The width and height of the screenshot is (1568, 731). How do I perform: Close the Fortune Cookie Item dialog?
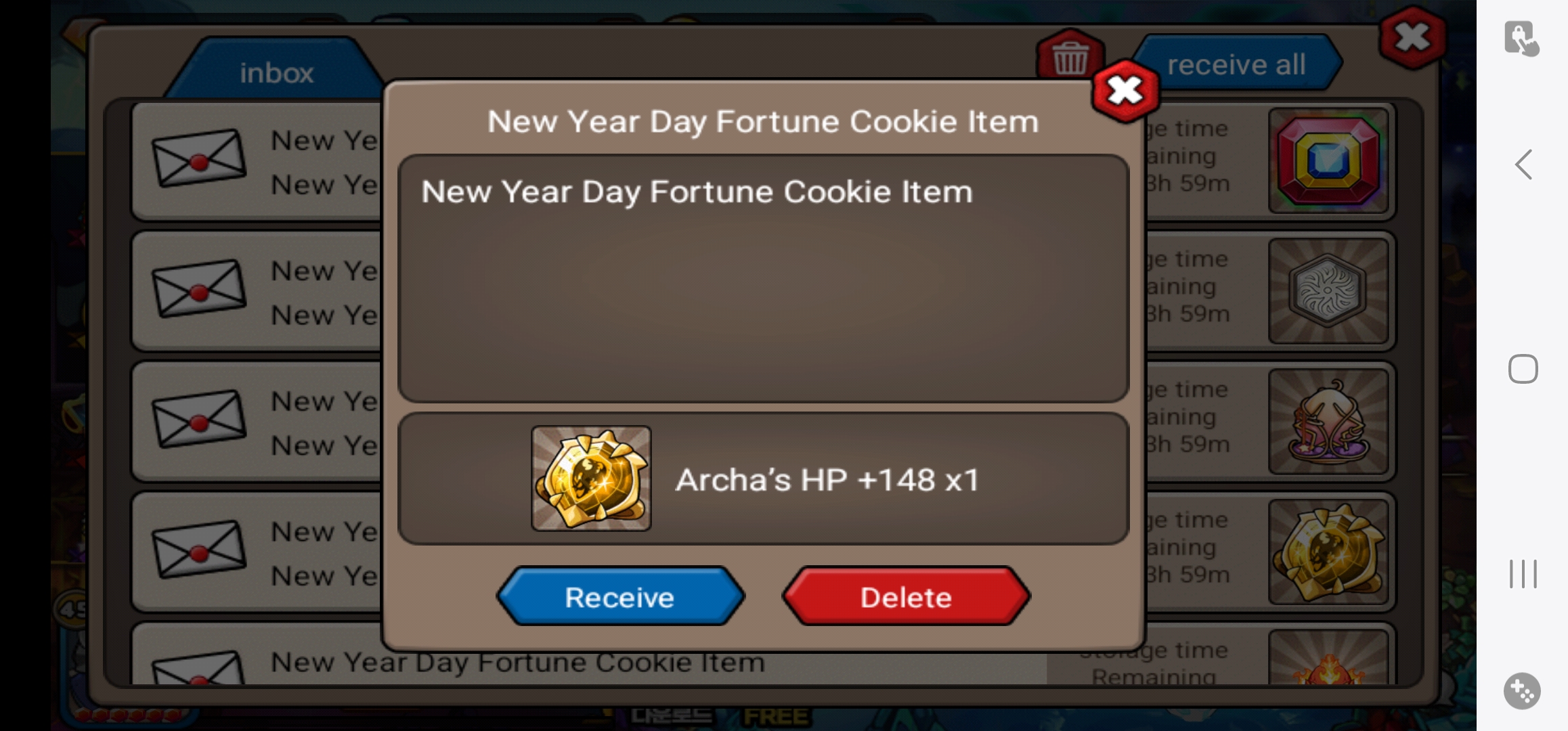[x=1125, y=91]
